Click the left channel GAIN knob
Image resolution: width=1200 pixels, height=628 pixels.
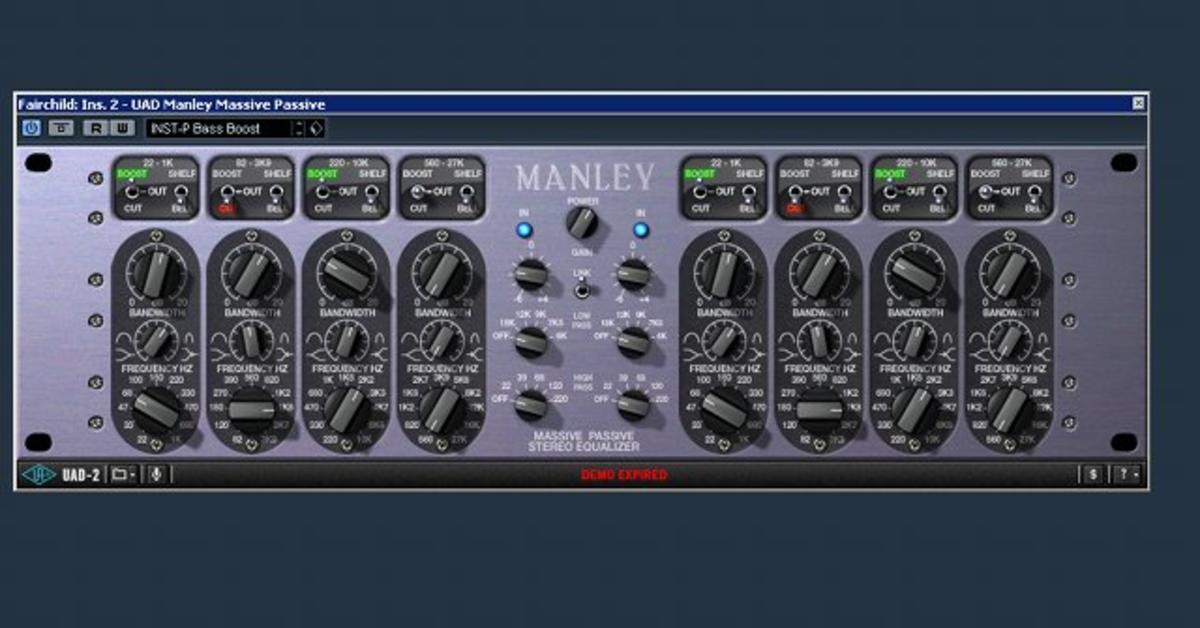click(x=530, y=273)
